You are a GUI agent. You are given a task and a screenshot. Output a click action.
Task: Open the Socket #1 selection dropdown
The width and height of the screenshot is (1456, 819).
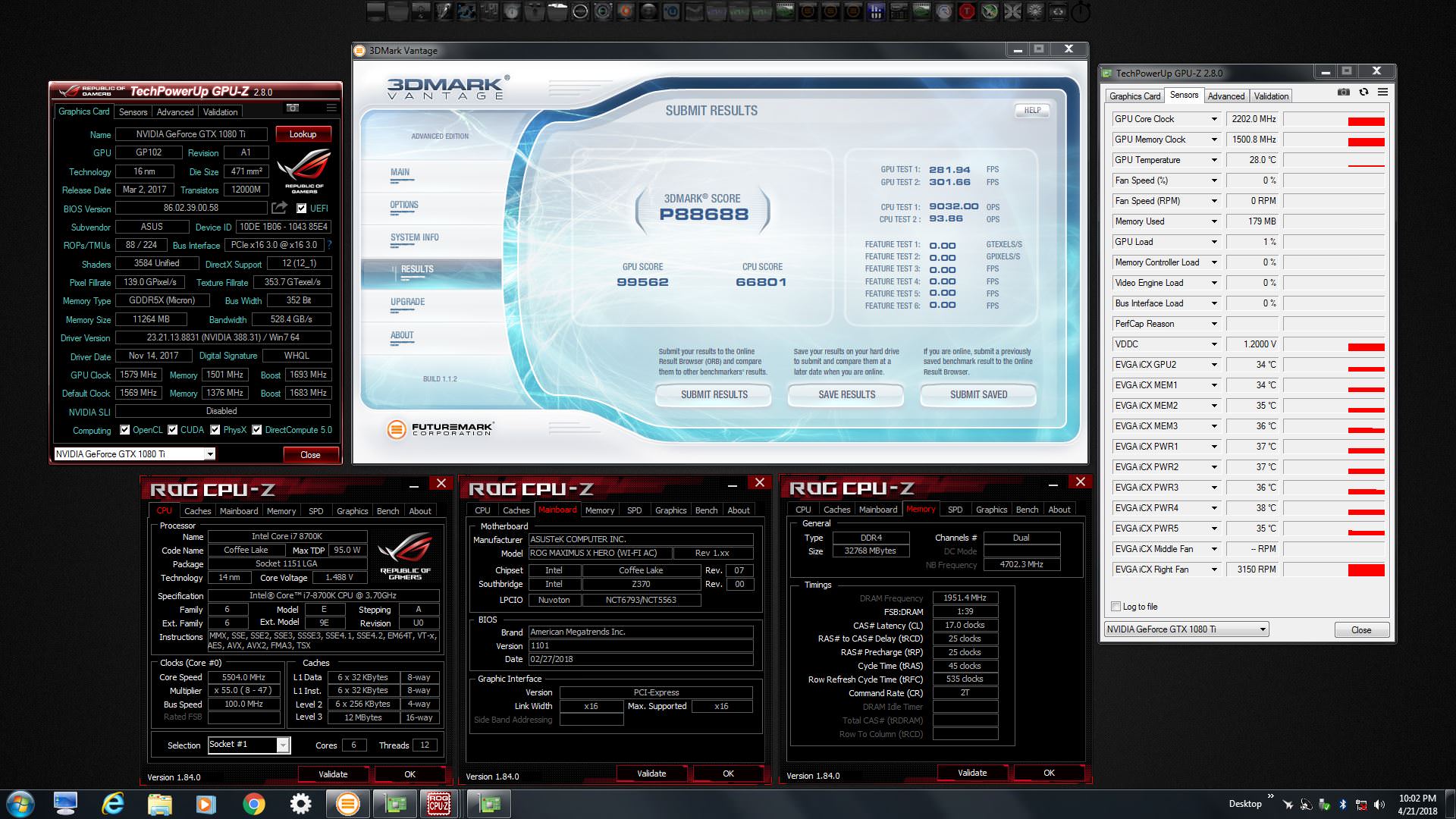tap(282, 745)
